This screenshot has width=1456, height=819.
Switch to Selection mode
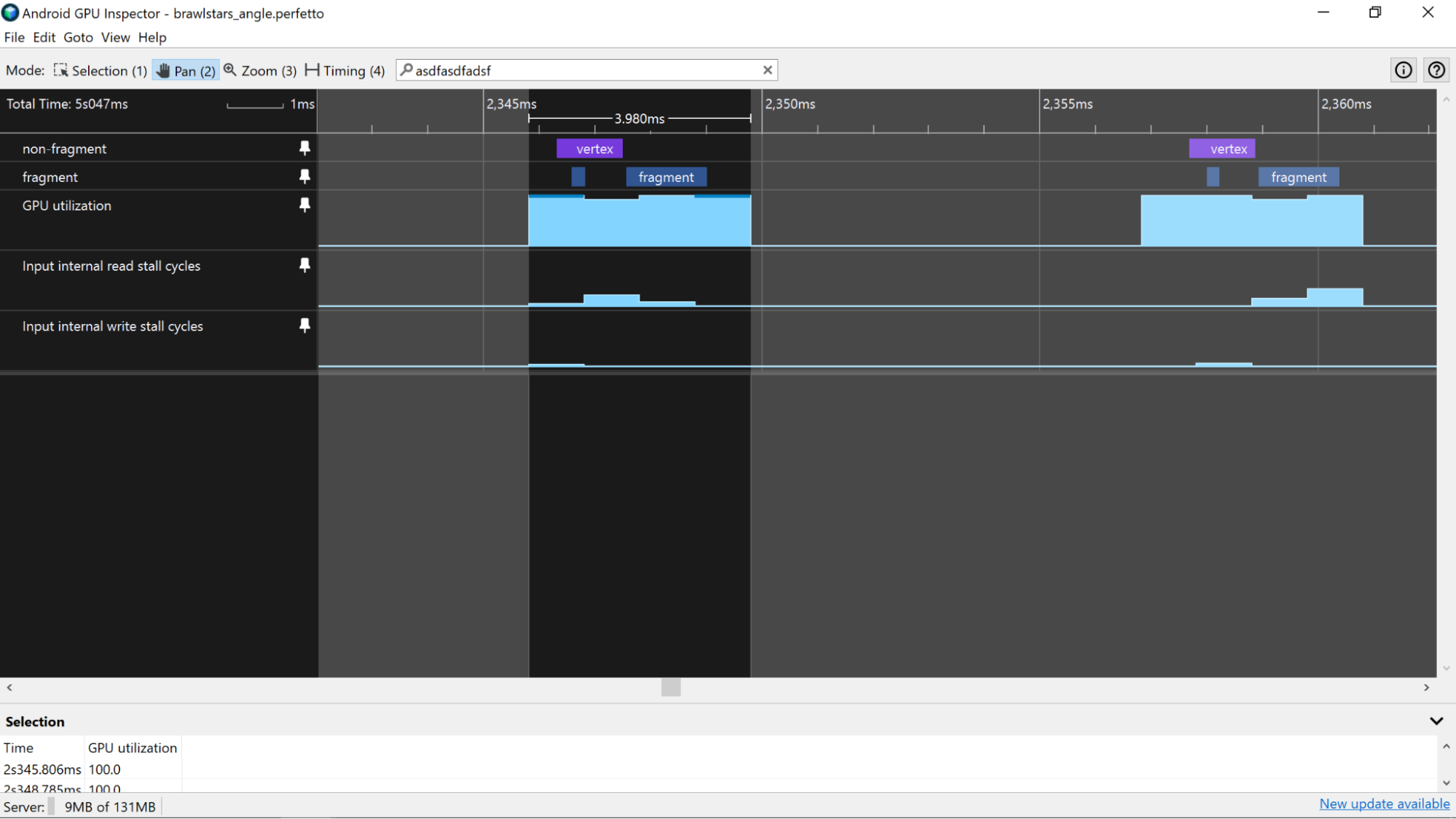[x=100, y=71]
